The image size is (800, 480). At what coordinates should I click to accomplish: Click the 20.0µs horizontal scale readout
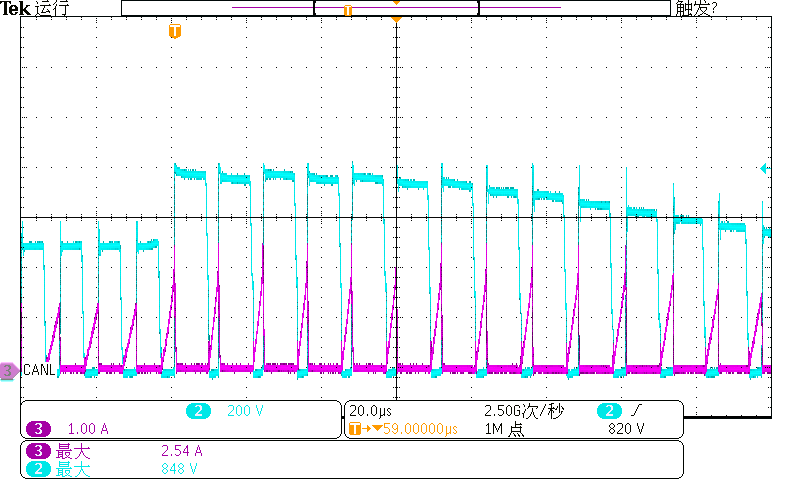(373, 411)
